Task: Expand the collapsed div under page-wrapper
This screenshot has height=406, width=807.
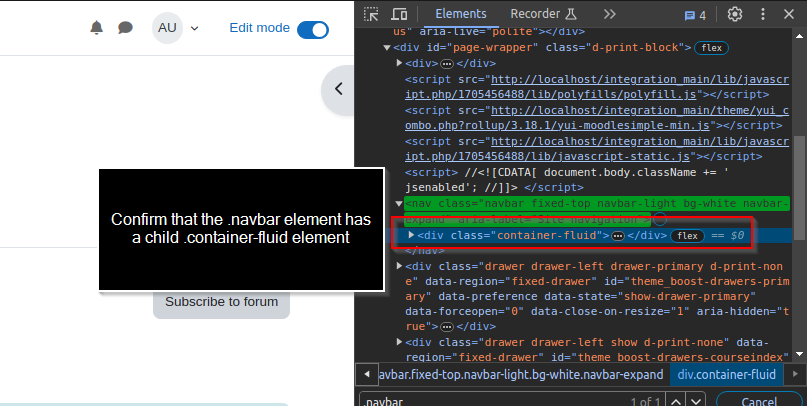Action: [x=399, y=63]
